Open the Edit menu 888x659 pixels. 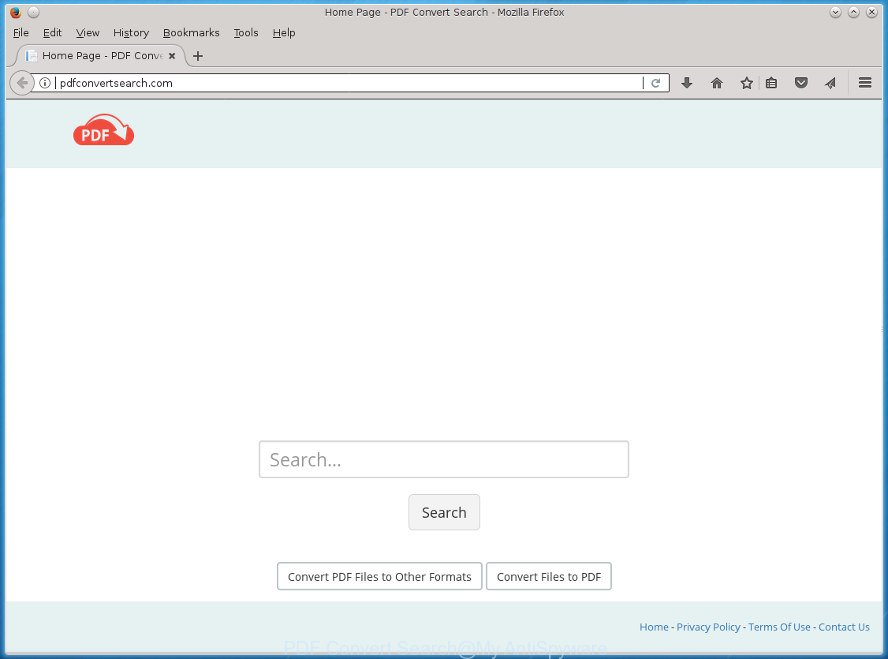tap(52, 33)
